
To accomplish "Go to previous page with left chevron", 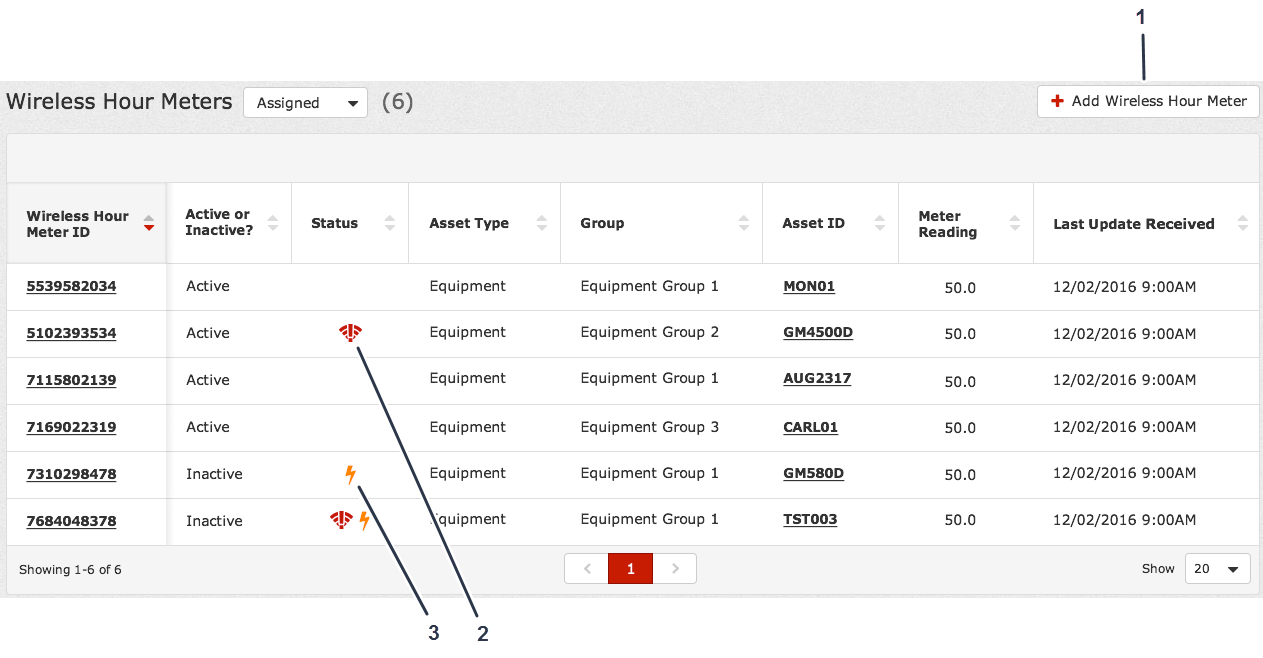I will [587, 569].
